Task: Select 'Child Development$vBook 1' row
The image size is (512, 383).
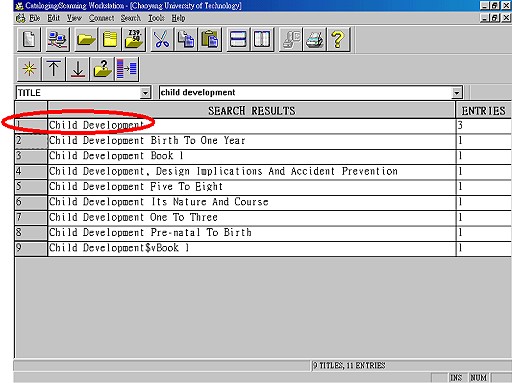Action: coord(252,248)
